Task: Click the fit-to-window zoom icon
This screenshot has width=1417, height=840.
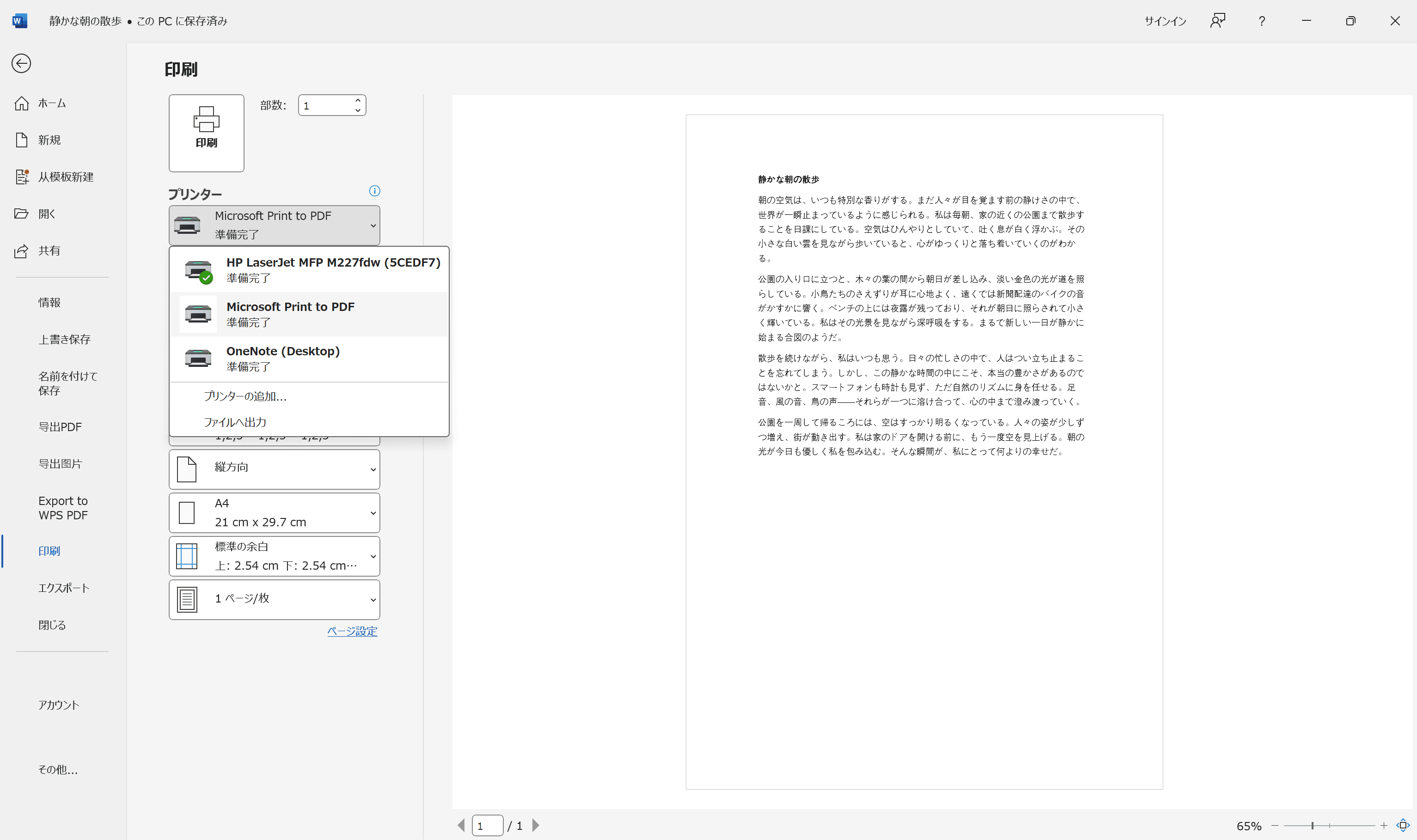Action: (x=1404, y=825)
